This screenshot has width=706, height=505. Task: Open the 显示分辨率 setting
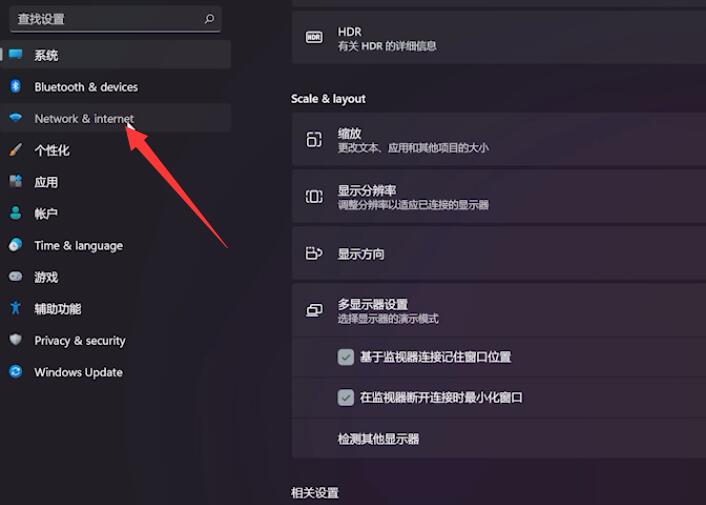pyautogui.click(x=499, y=197)
